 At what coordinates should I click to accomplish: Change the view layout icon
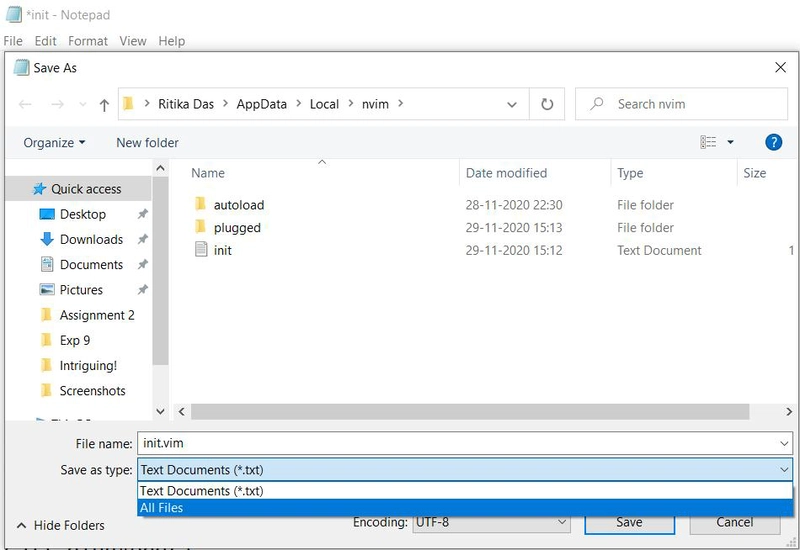708,142
